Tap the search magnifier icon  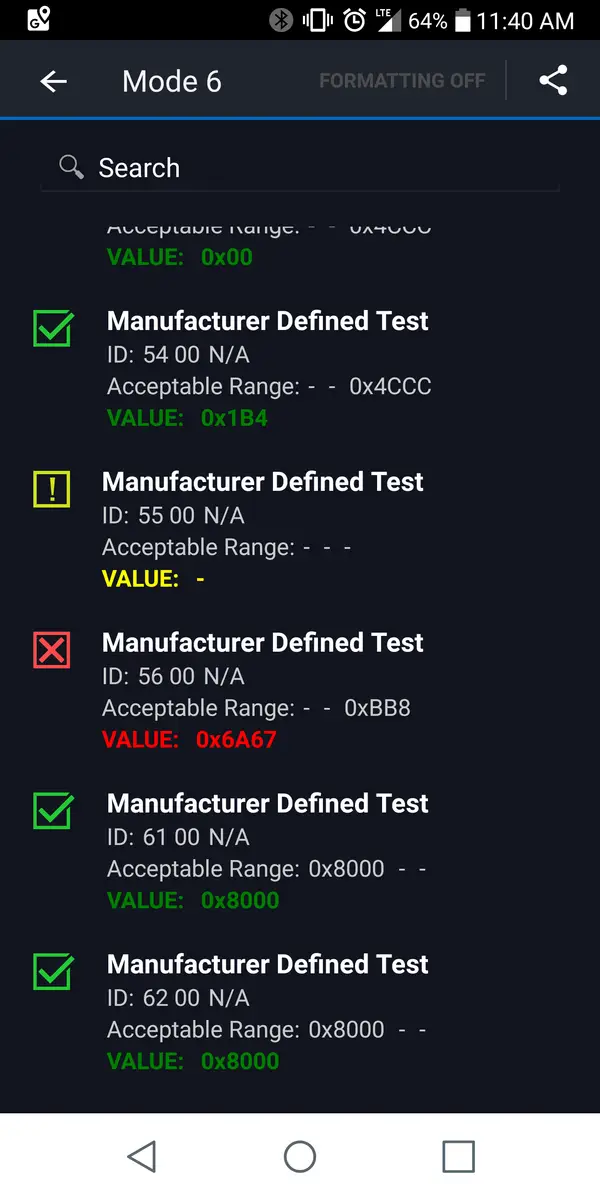coord(71,167)
